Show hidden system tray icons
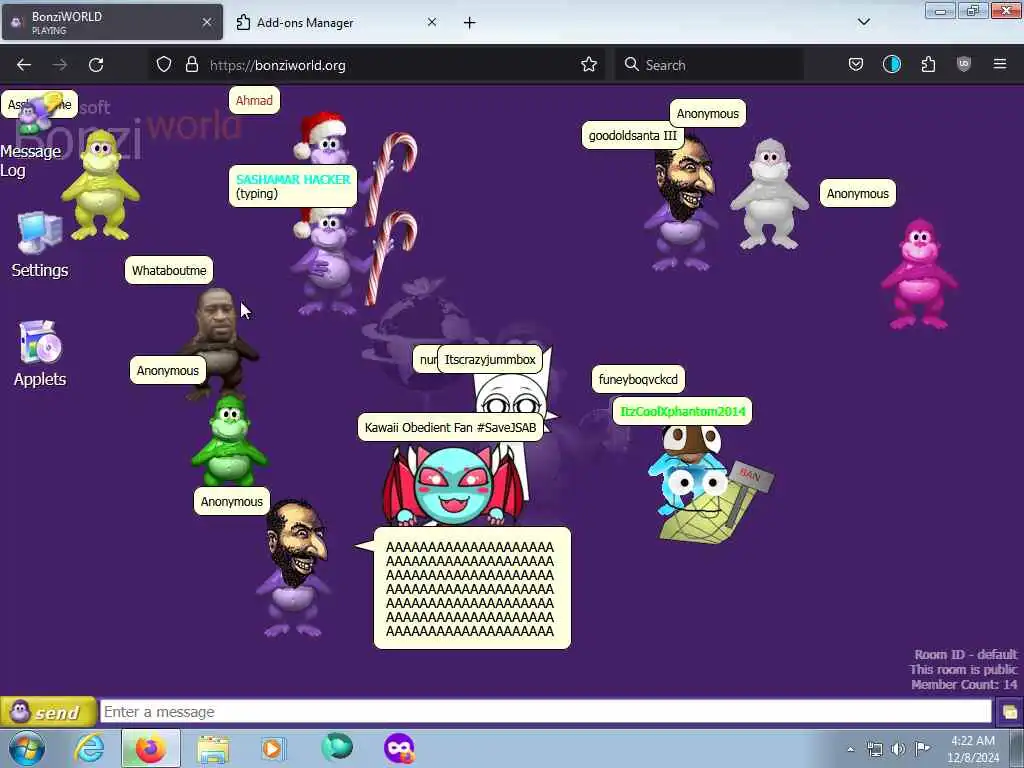Screen dimensions: 1024x768 pos(850,749)
